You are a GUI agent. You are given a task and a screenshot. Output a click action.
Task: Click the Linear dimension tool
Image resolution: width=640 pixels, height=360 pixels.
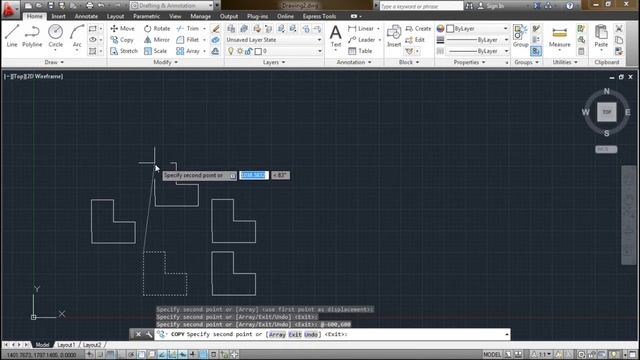361,29
